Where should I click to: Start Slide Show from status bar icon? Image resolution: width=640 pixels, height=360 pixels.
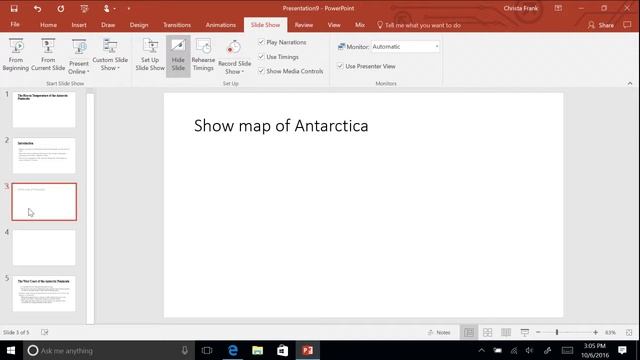(x=524, y=332)
